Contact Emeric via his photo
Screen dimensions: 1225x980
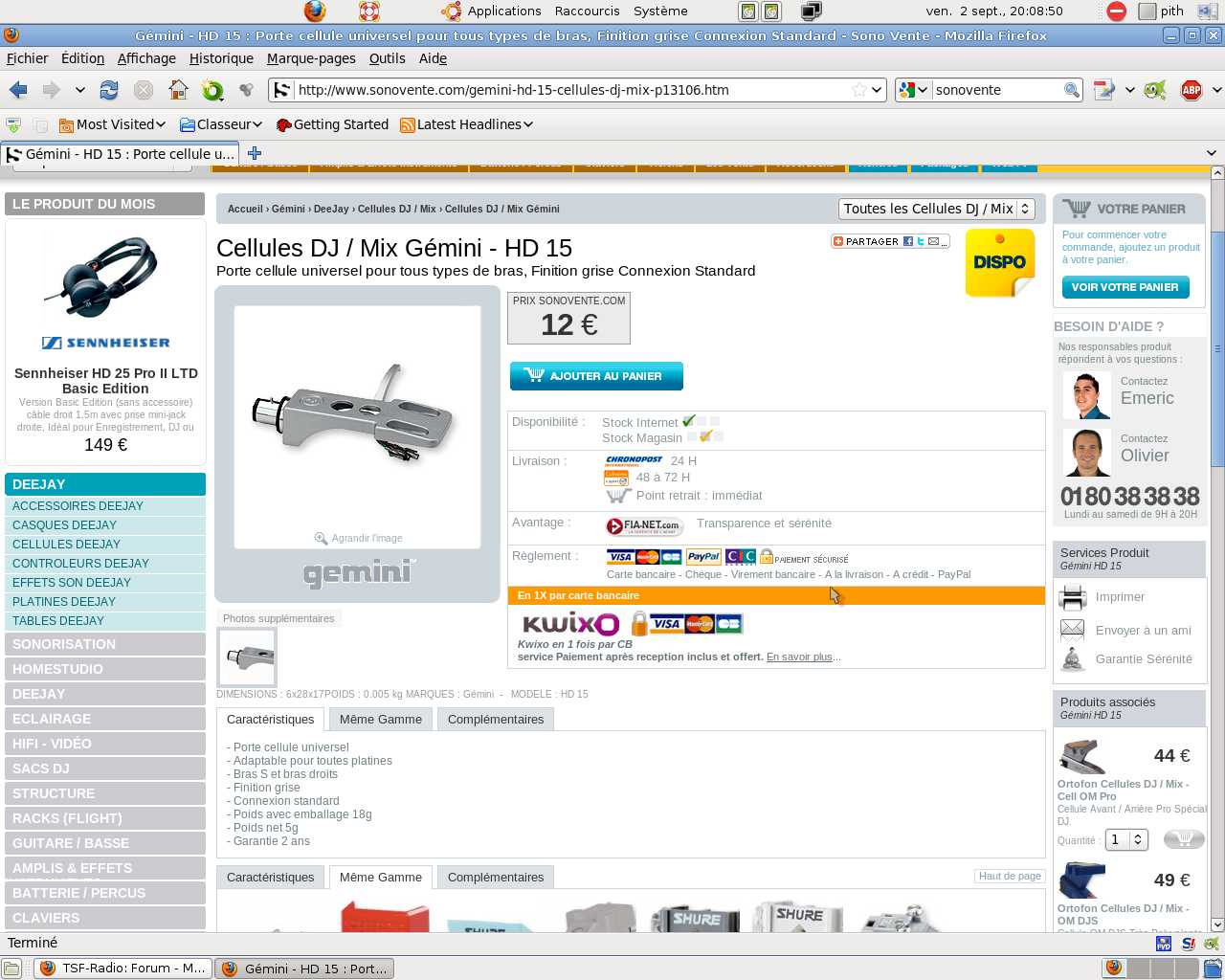(x=1087, y=395)
